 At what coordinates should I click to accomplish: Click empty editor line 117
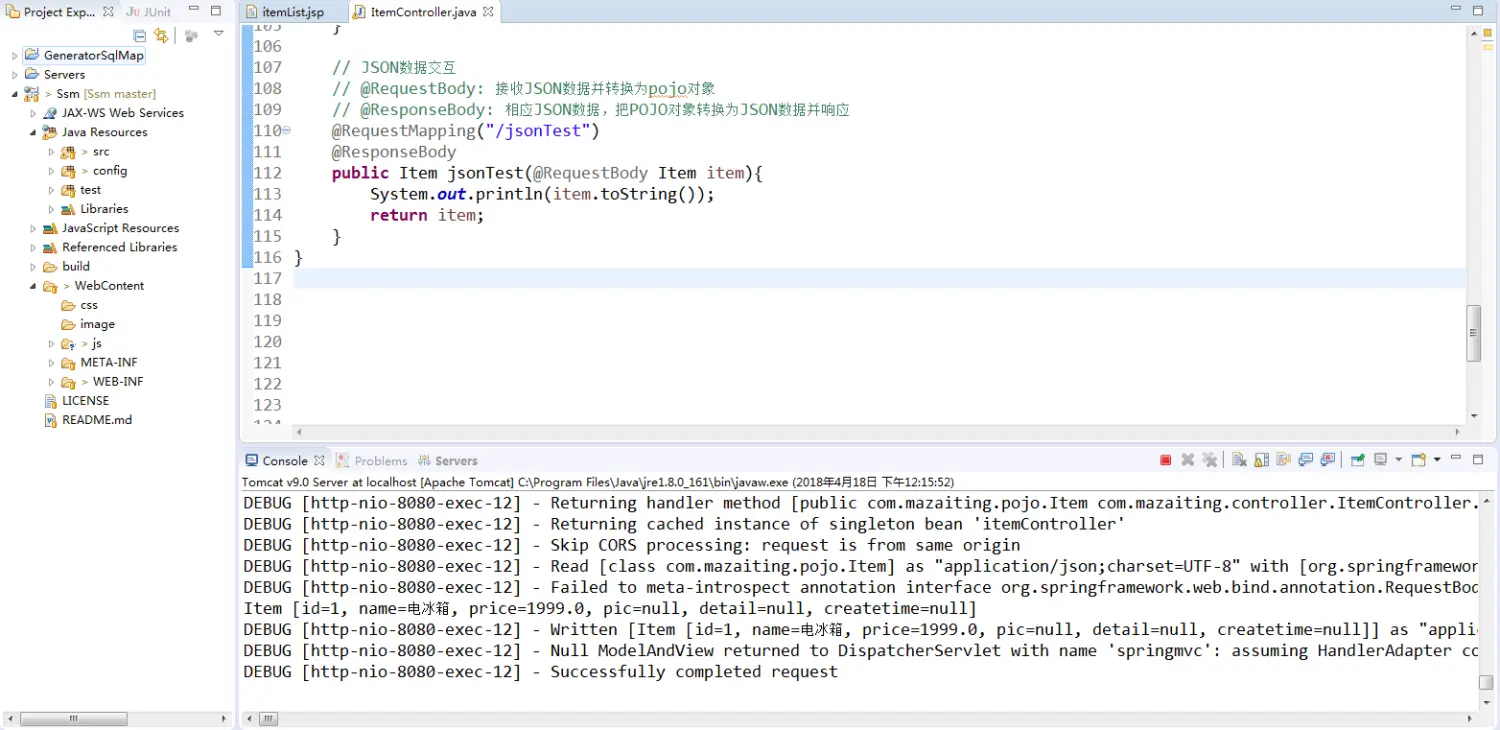click(x=879, y=278)
